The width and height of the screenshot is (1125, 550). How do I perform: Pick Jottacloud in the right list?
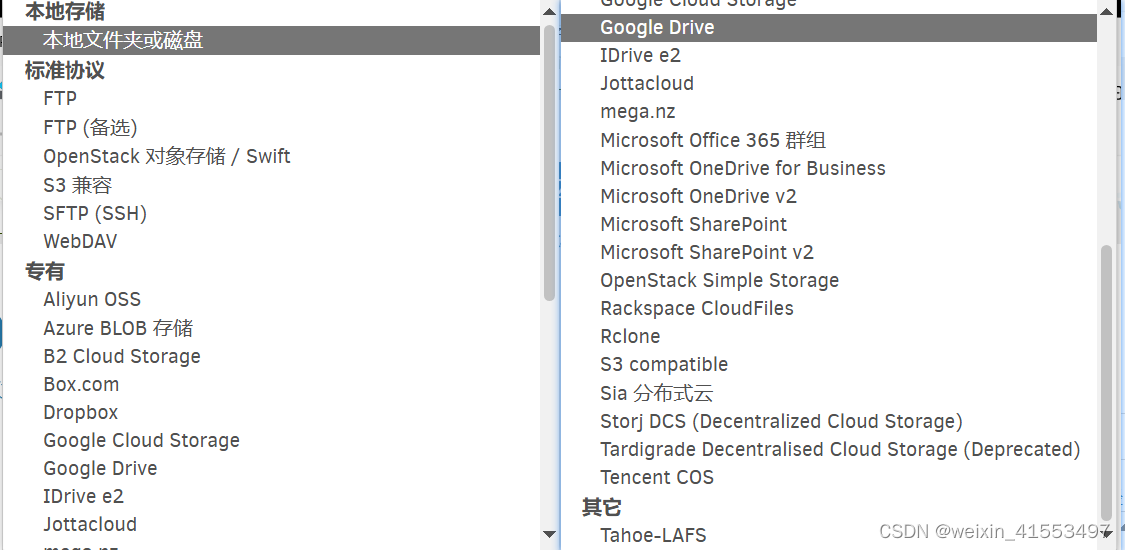tap(646, 83)
